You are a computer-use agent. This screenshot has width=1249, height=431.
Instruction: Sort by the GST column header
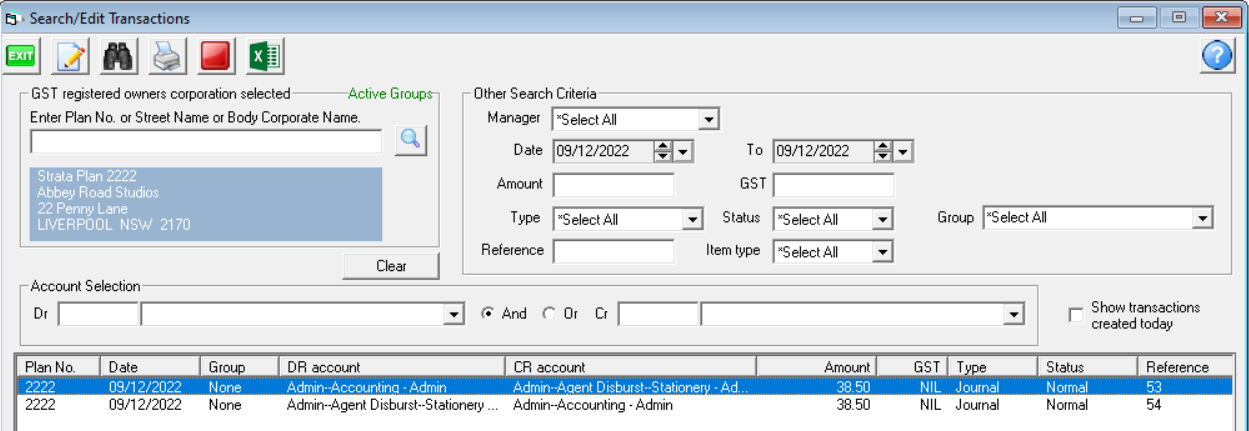912,367
